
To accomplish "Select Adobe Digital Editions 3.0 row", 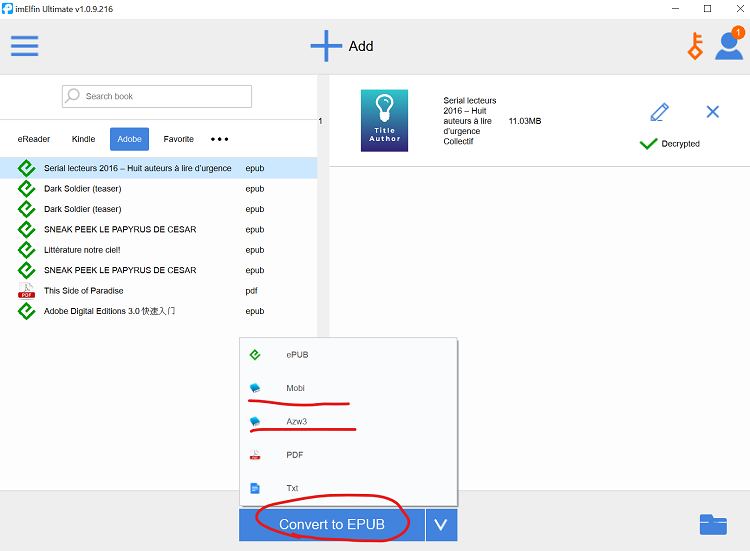I will tap(158, 311).
